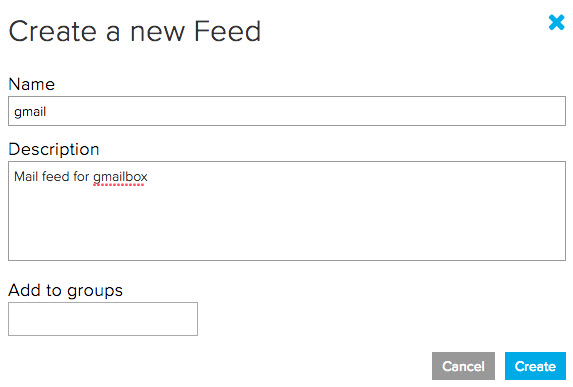
Task: Focus the Name input field
Action: (287, 111)
